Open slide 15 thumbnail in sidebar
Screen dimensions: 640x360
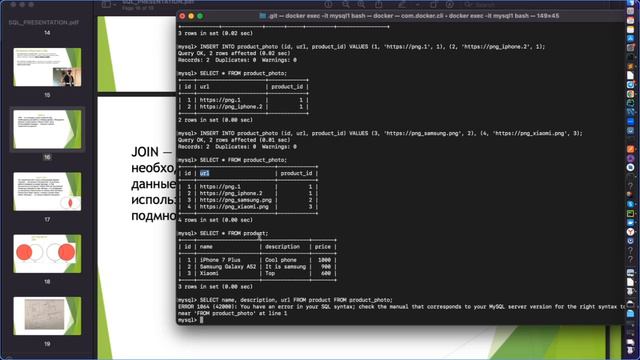point(47,67)
